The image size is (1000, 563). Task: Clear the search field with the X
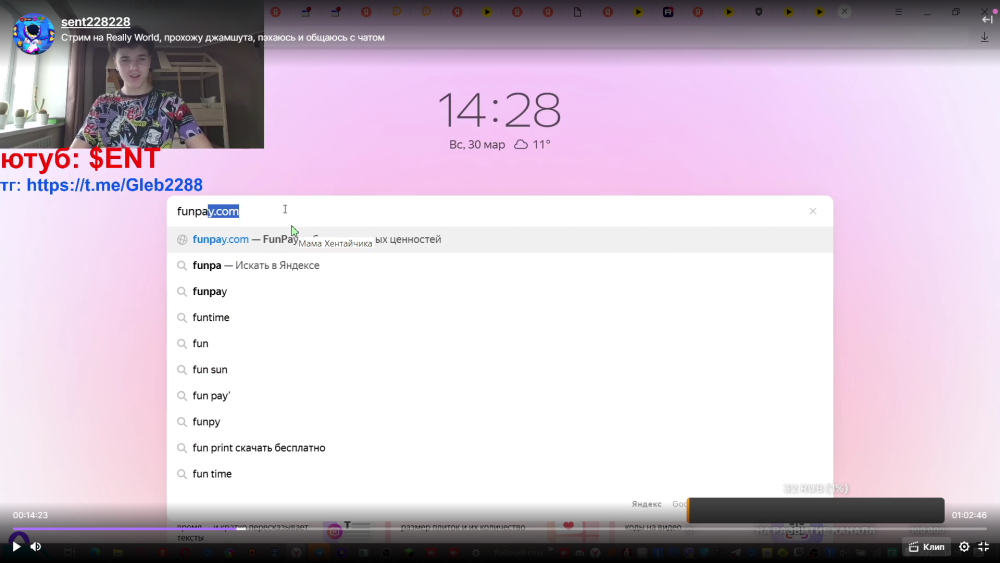tap(812, 211)
